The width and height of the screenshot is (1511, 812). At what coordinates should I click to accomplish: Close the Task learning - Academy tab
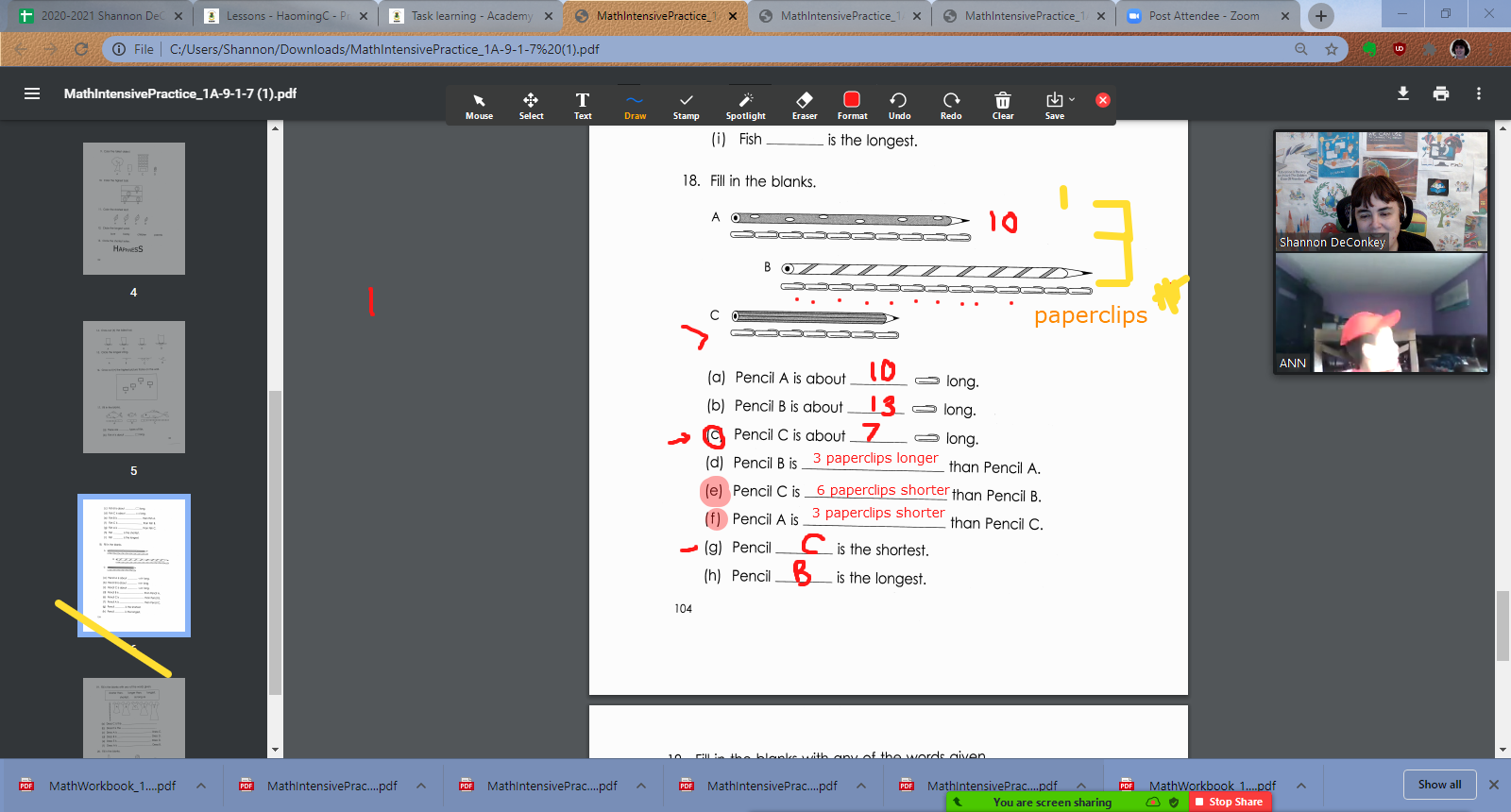click(x=549, y=16)
